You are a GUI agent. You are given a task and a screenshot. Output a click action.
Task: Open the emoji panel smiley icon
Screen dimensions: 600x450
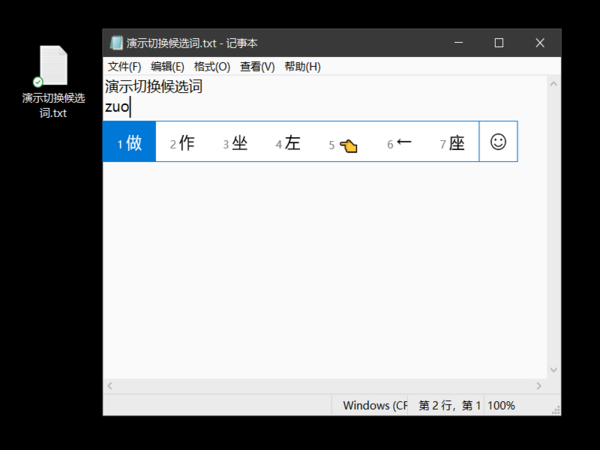(x=498, y=142)
